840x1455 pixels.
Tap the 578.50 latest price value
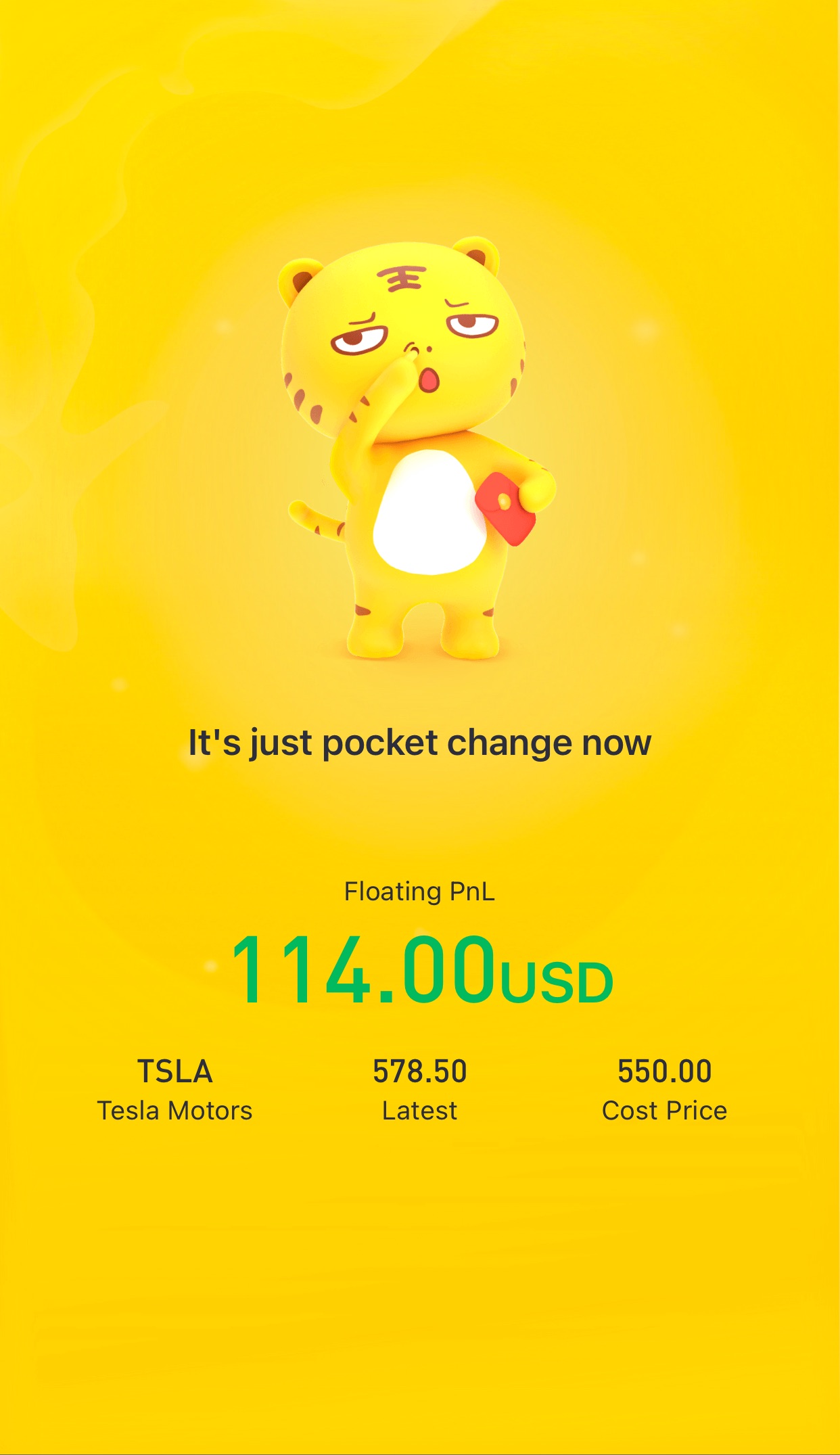[420, 1071]
